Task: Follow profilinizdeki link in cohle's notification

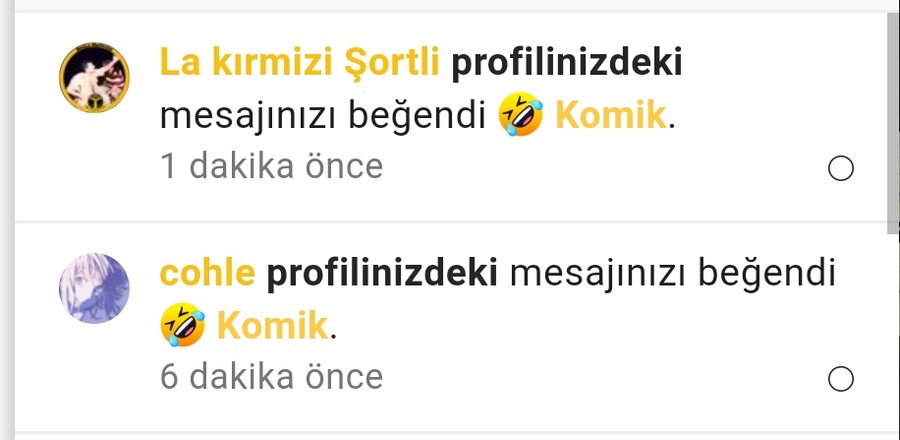Action: 382,273
